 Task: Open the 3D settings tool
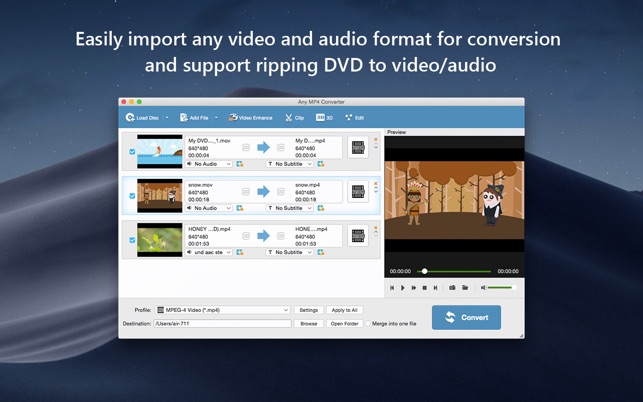tap(324, 118)
